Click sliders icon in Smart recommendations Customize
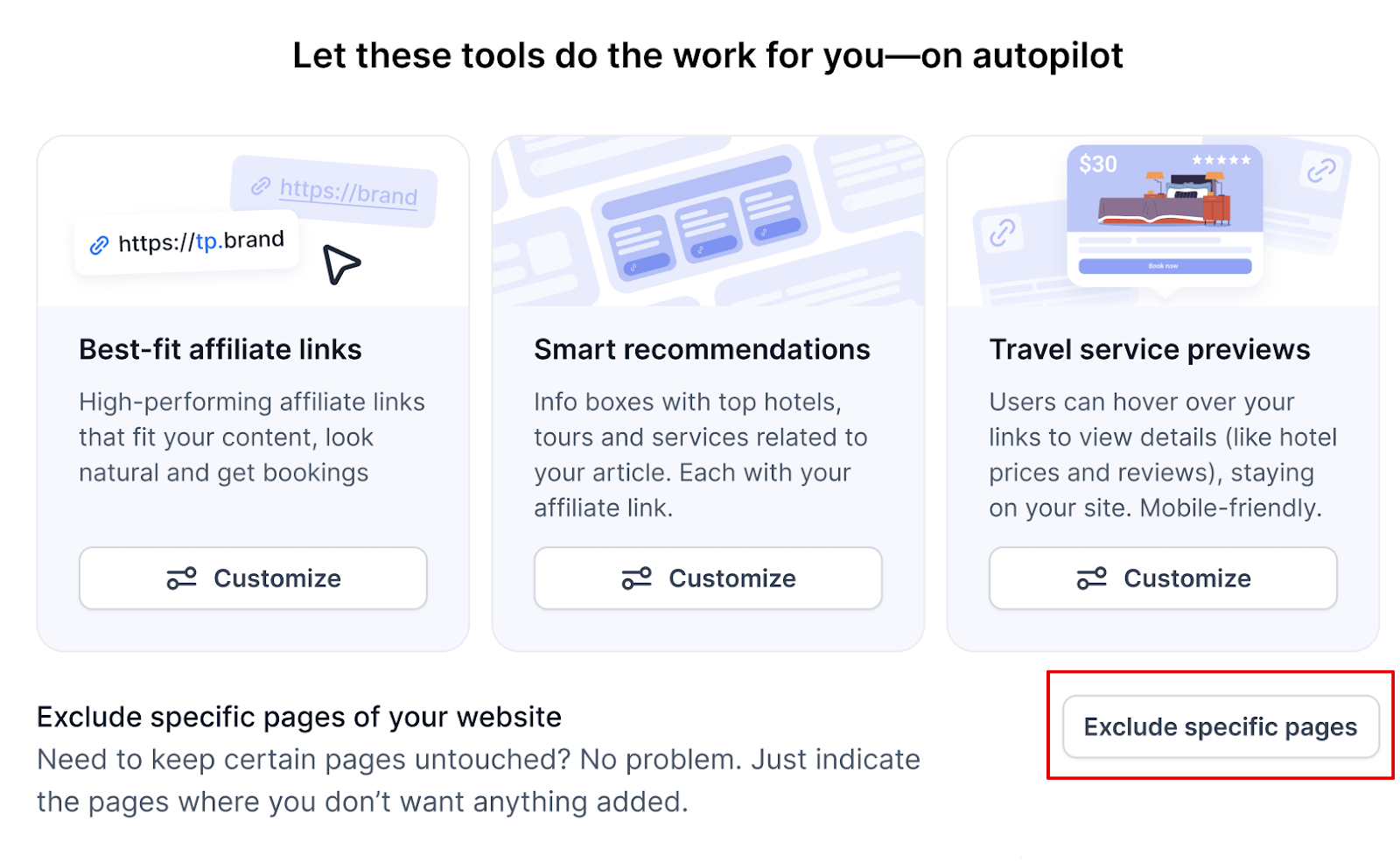 tap(637, 578)
